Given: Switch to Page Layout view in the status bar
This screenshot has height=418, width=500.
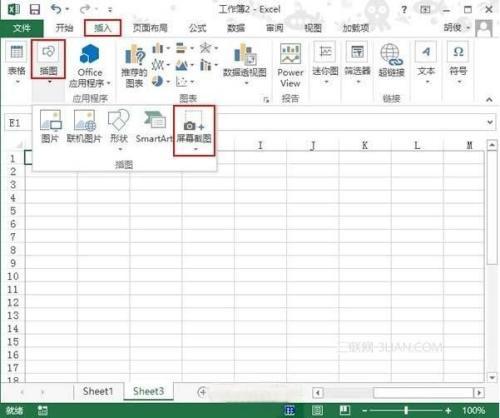Looking at the screenshot, I should pyautogui.click(x=317, y=410).
